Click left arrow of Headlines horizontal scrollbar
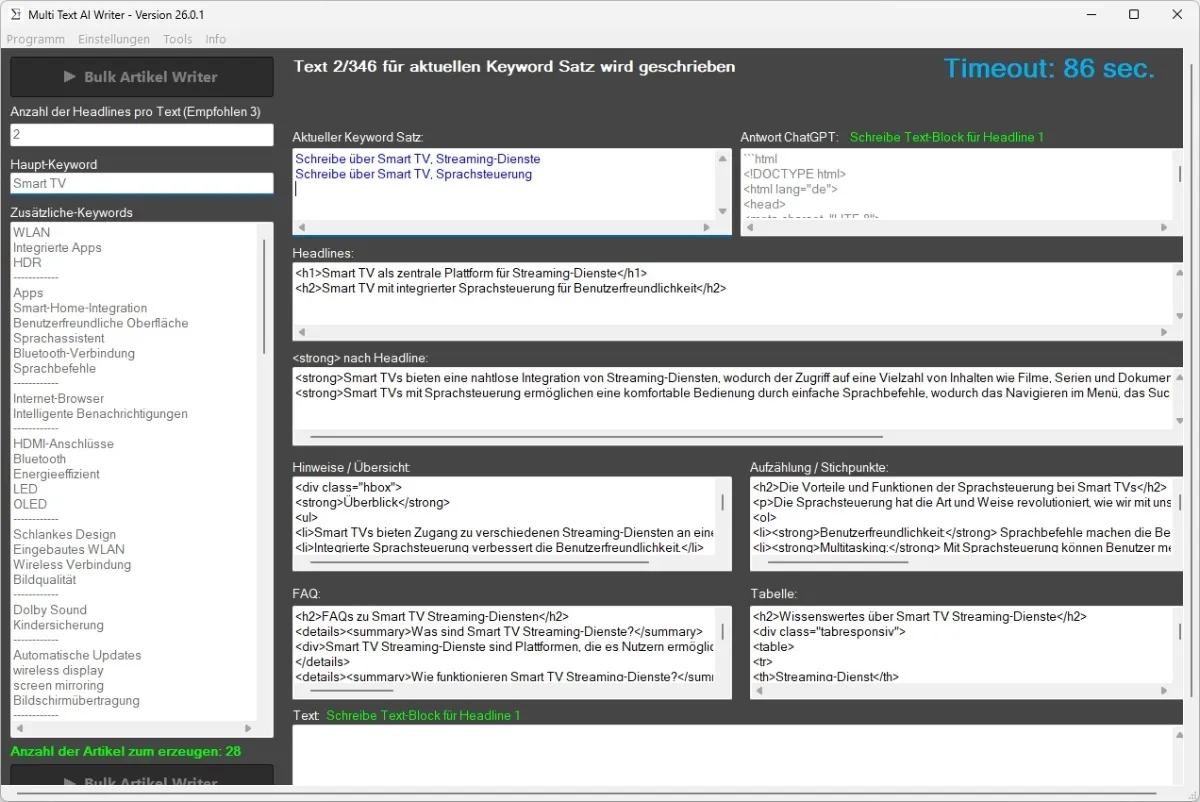The width and height of the screenshot is (1200, 802). [300, 332]
